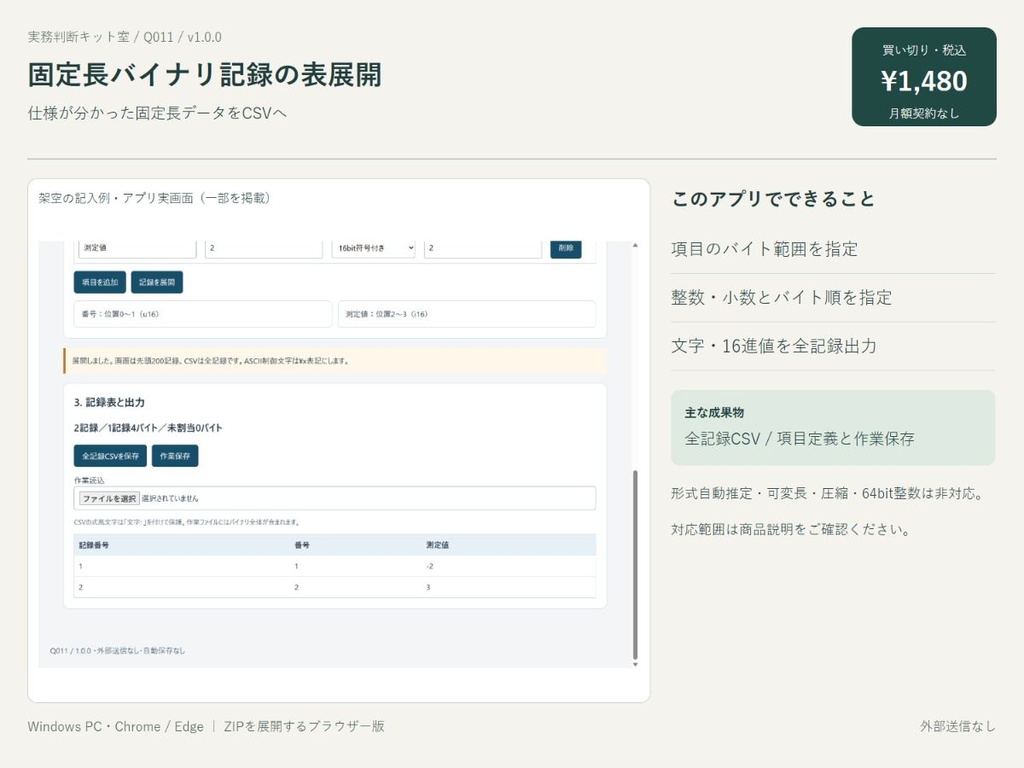Click the -2 value cell in table
The height and width of the screenshot is (768, 1024).
point(430,566)
